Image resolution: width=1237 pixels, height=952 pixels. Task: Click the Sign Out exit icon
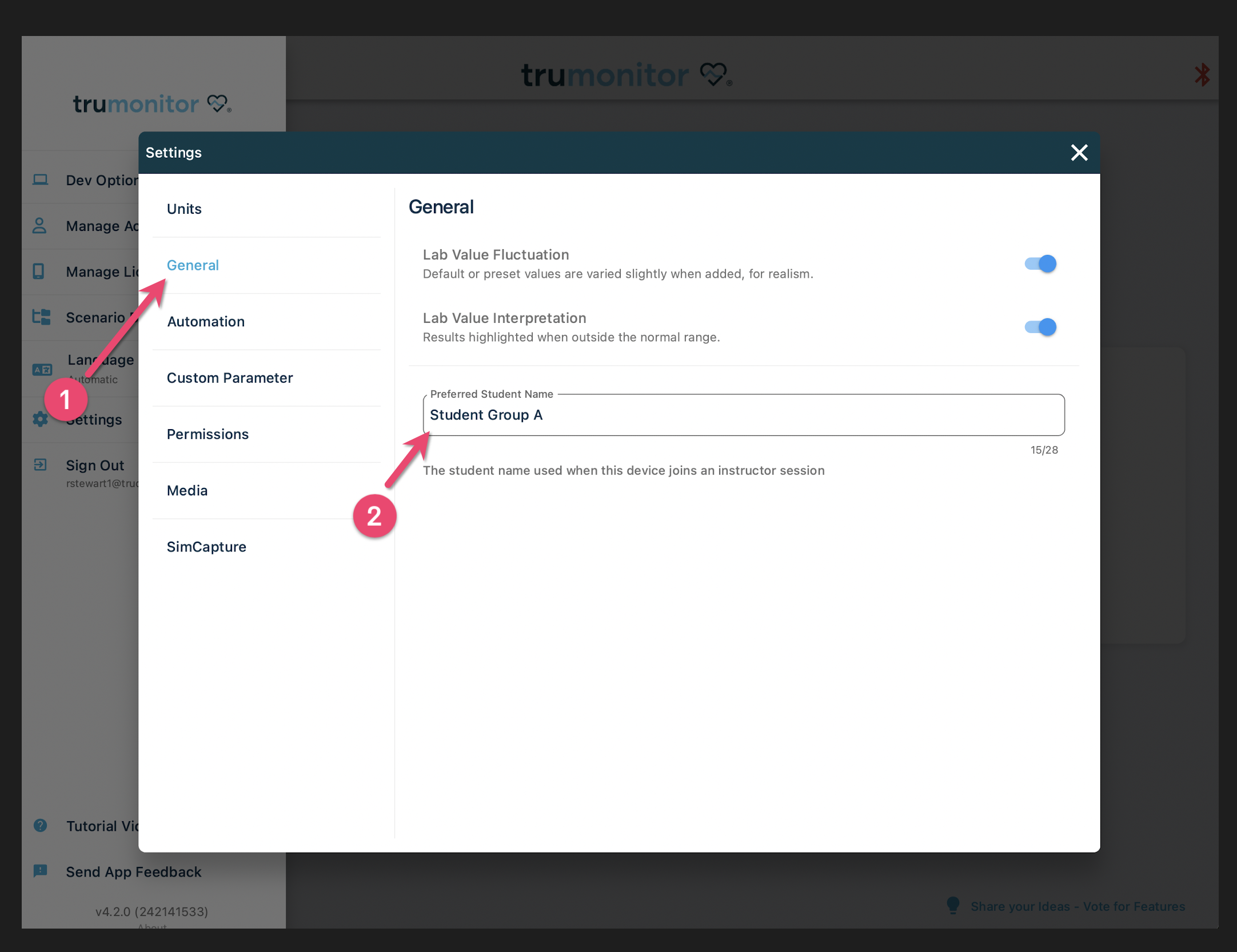click(40, 465)
